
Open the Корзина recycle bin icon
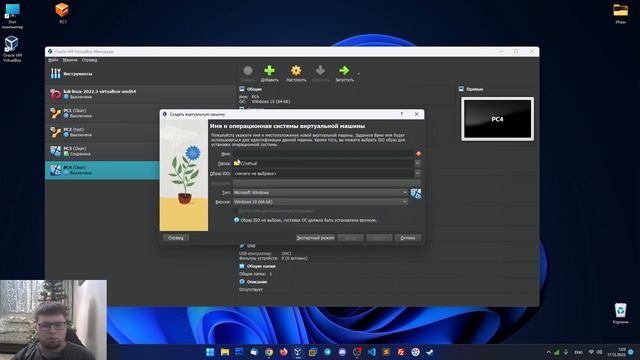point(620,313)
